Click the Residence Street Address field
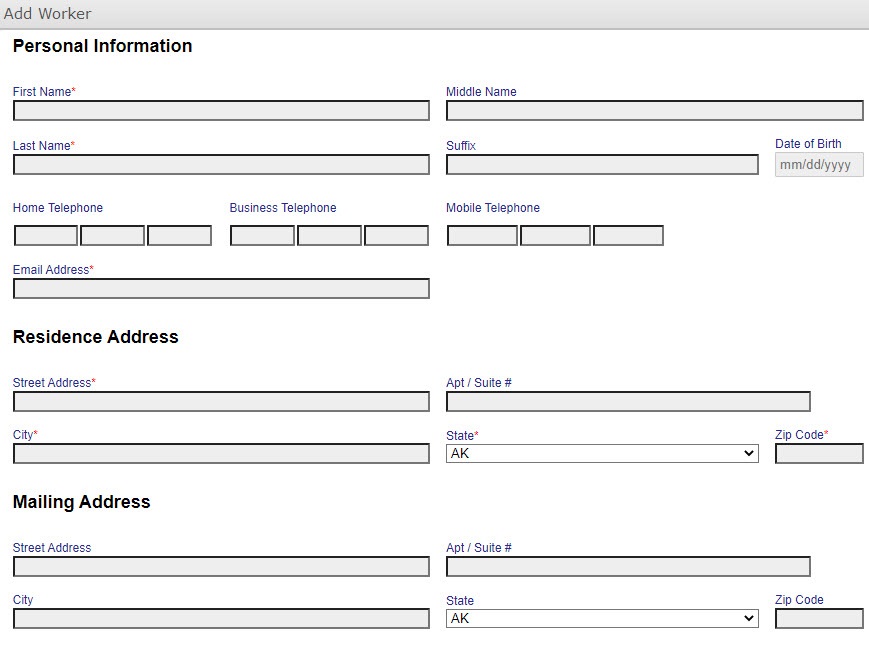Viewport: 869px width, 652px height. tap(221, 402)
